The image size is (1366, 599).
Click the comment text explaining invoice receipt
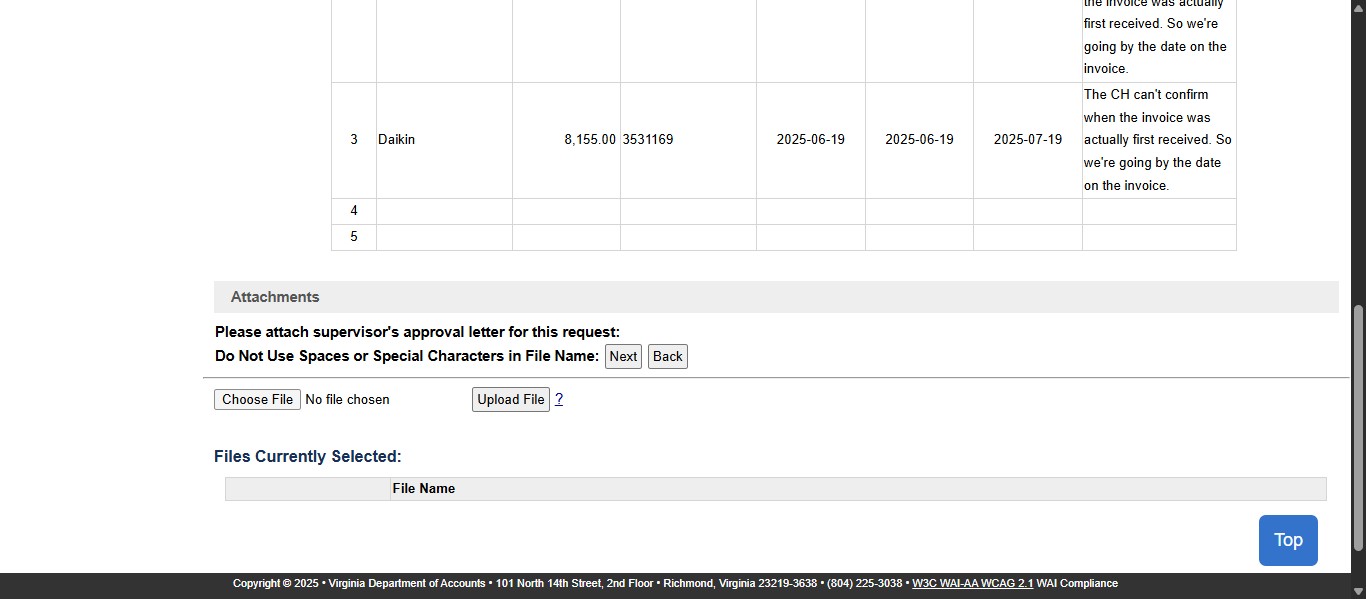(1157, 139)
